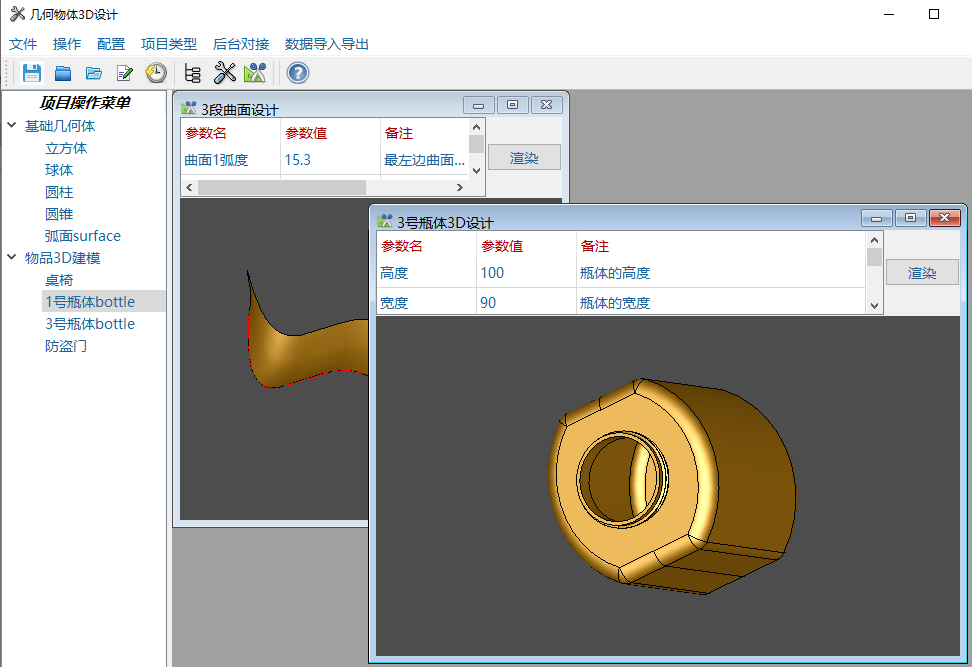
Task: Click the rendered 3D bottle model
Action: click(672, 487)
